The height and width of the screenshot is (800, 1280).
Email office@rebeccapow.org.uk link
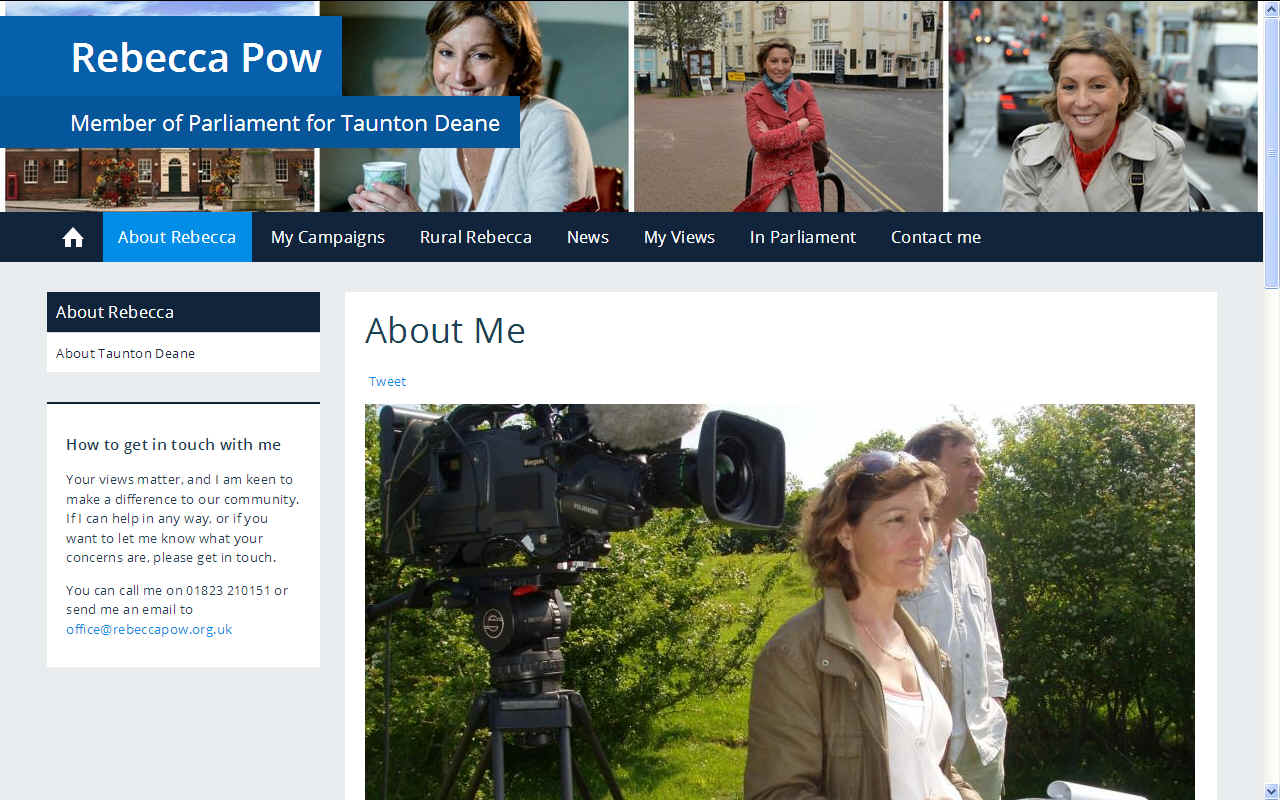149,629
